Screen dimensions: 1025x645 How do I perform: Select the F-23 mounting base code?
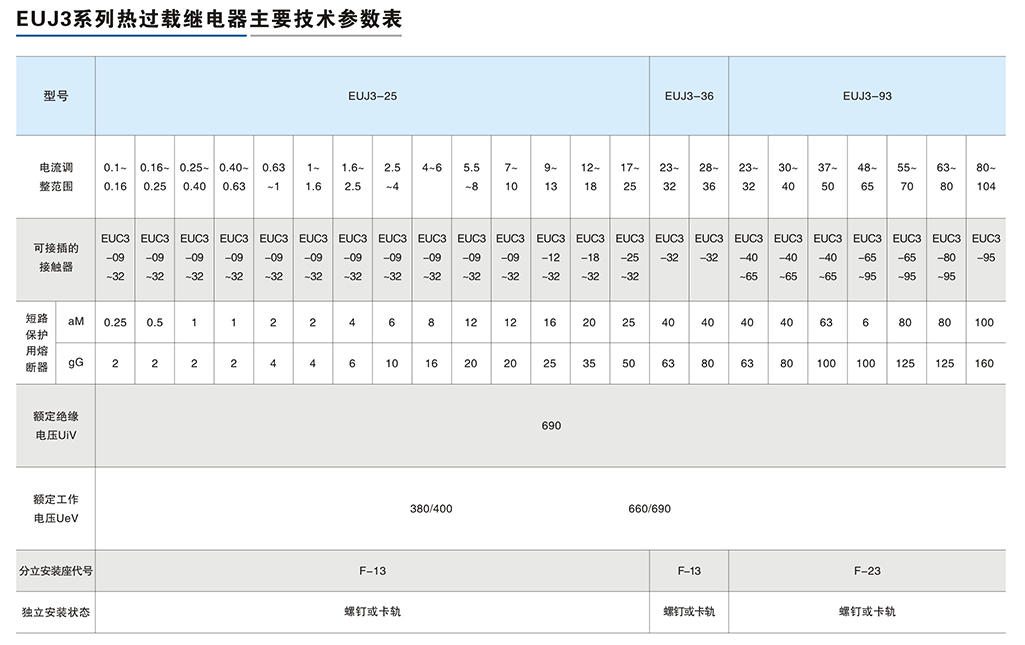(867, 571)
